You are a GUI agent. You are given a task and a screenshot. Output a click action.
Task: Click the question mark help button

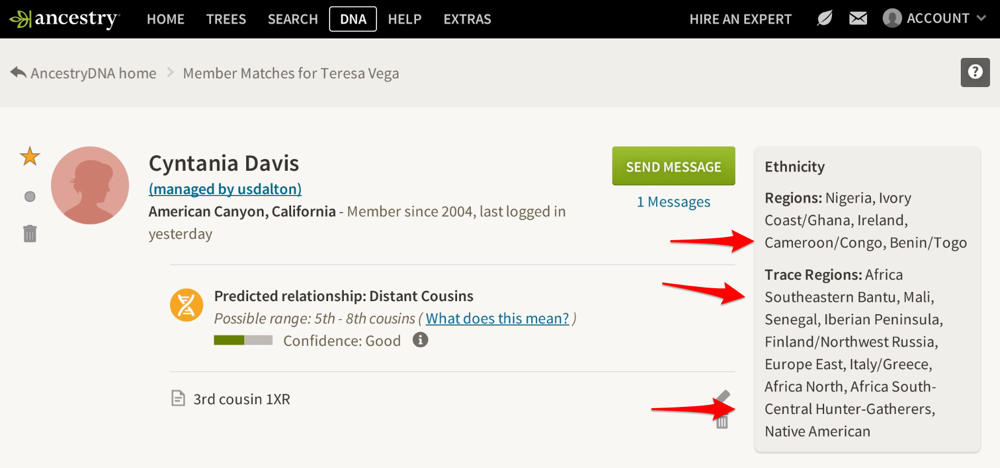974,73
